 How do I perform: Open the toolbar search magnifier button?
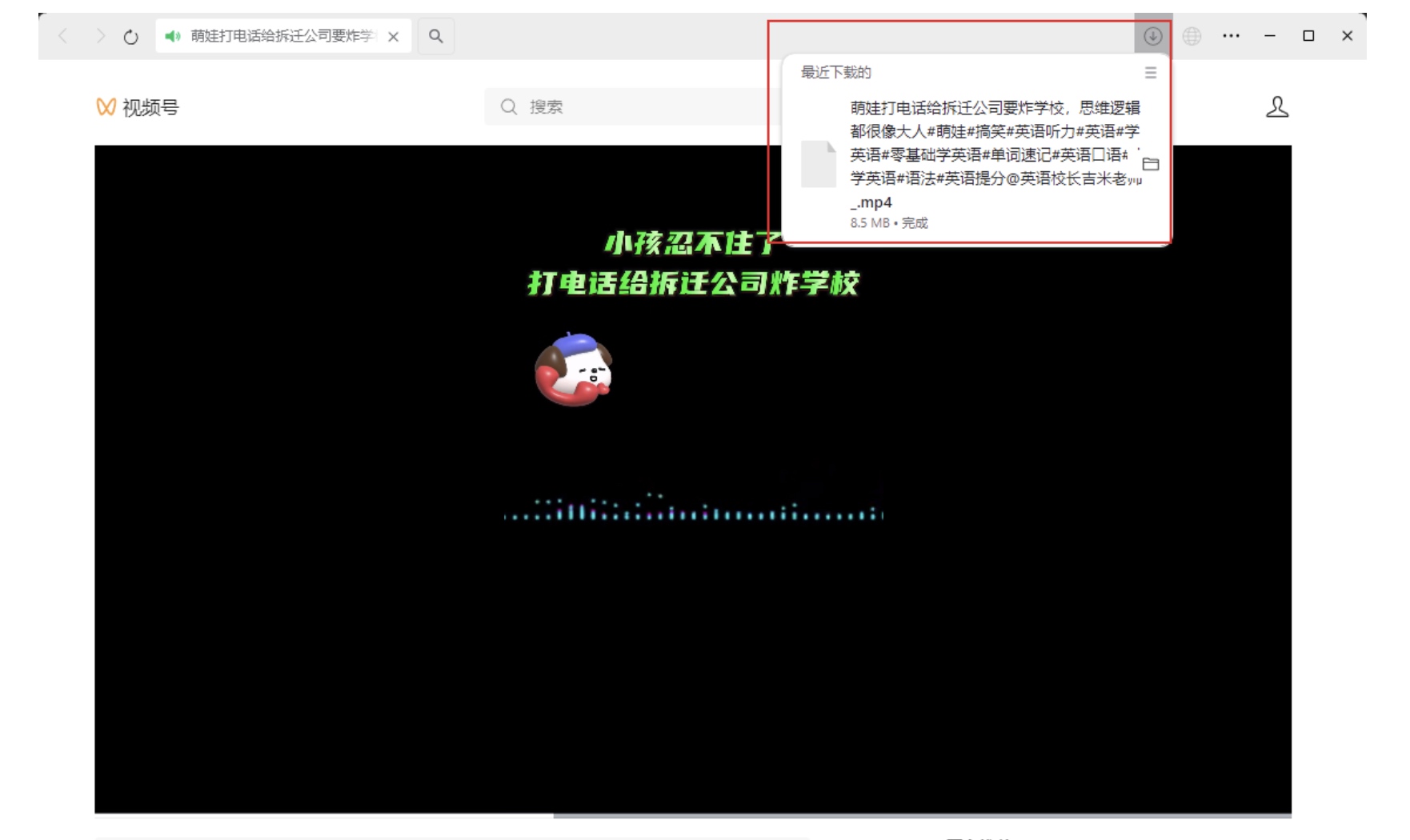[436, 36]
